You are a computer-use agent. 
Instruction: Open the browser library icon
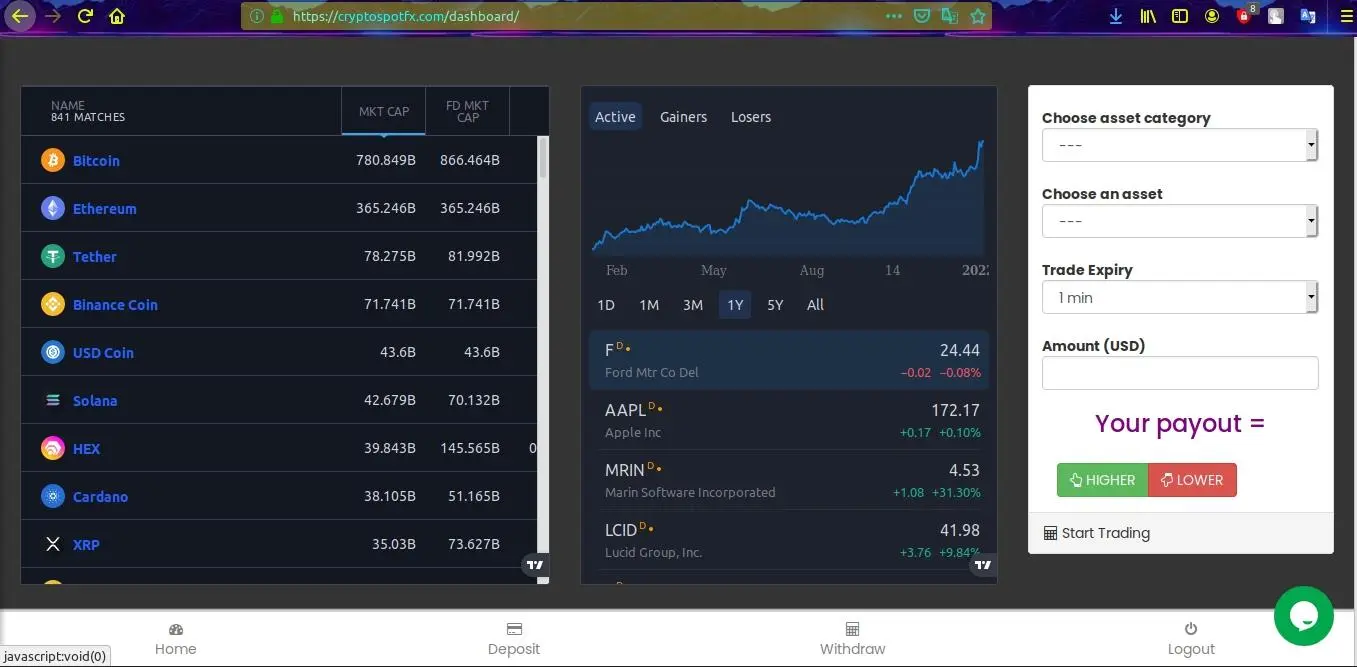point(1148,16)
